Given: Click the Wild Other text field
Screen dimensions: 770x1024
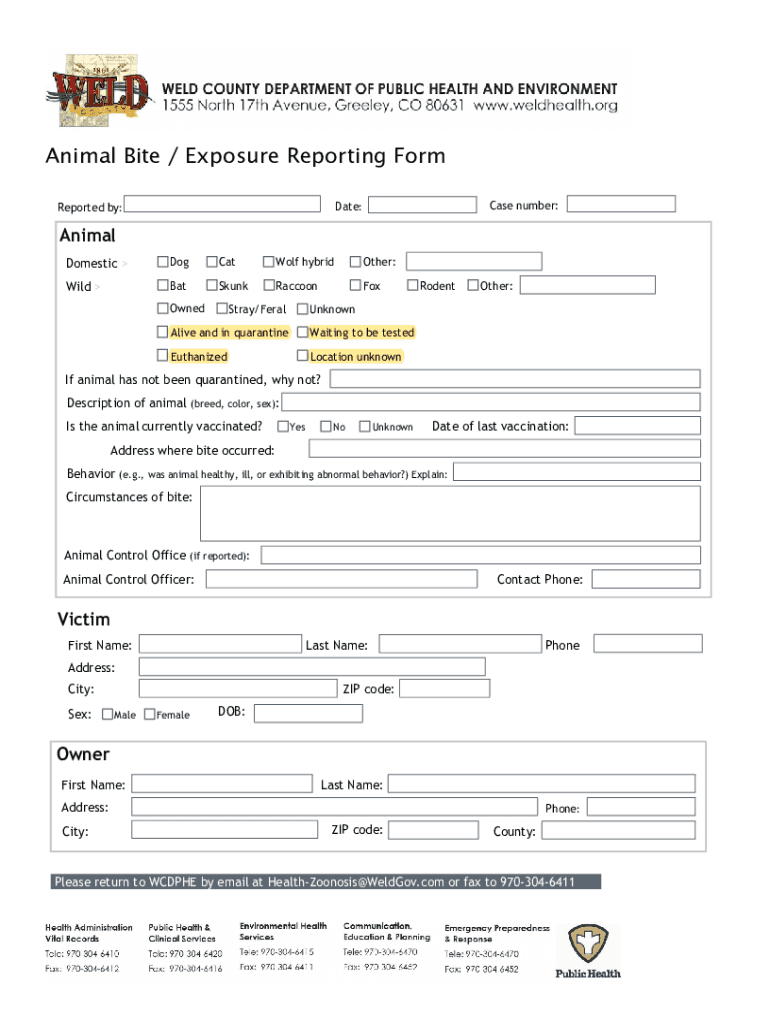Looking at the screenshot, I should 588,285.
